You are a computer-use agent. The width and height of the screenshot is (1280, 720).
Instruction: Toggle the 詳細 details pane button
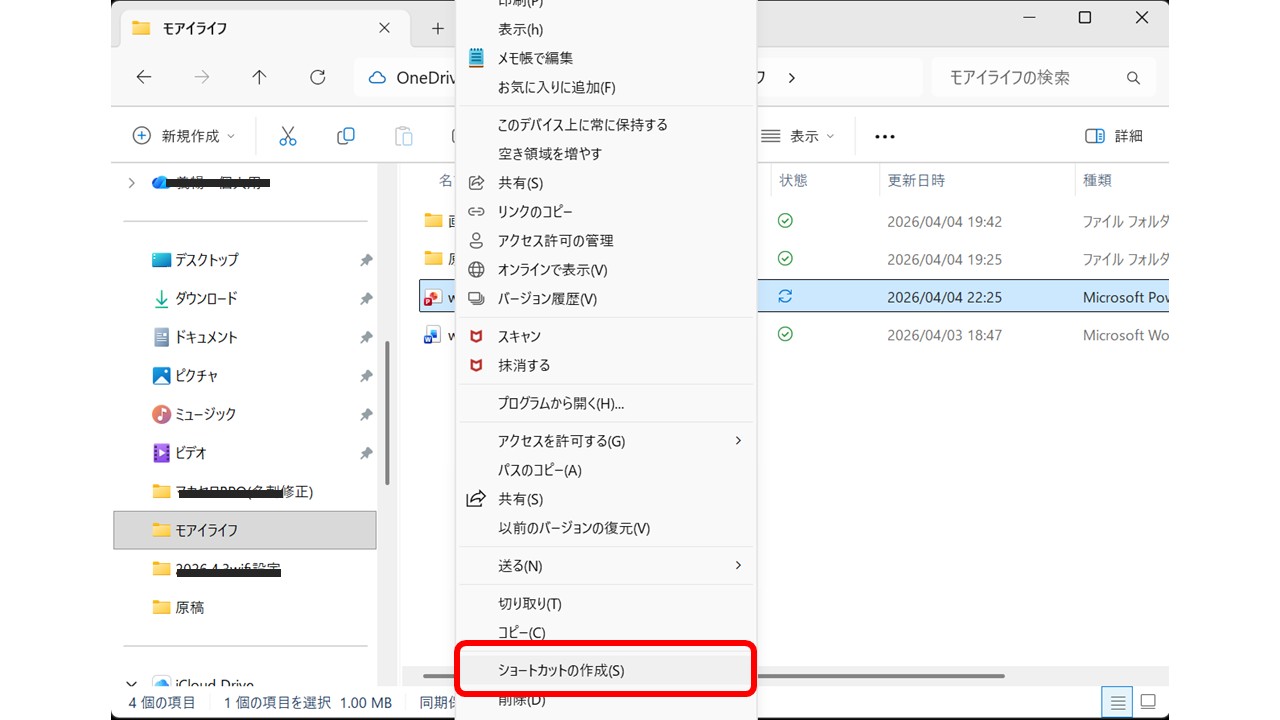(1114, 136)
